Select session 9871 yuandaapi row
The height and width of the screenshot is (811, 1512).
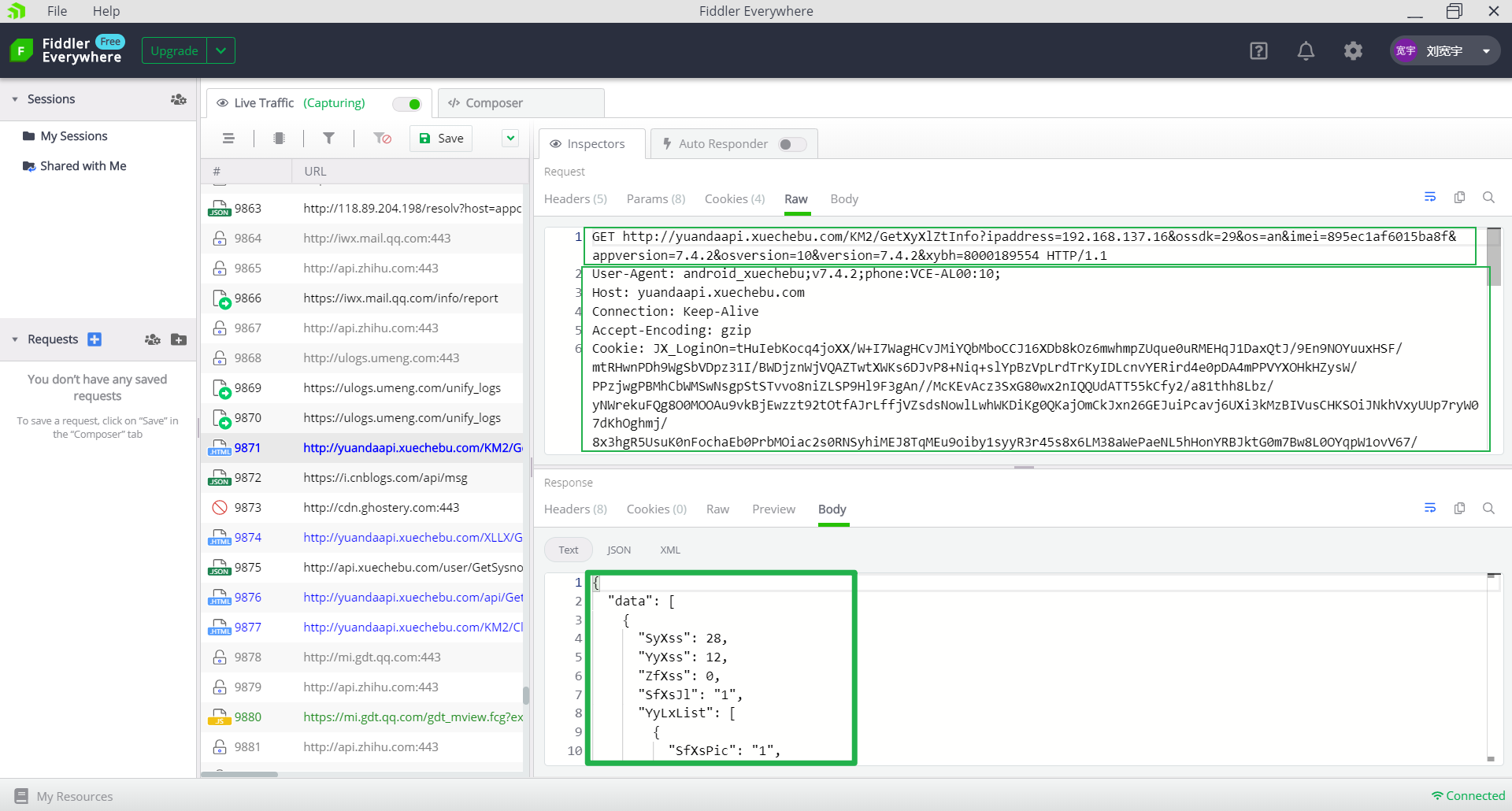pyautogui.click(x=362, y=448)
